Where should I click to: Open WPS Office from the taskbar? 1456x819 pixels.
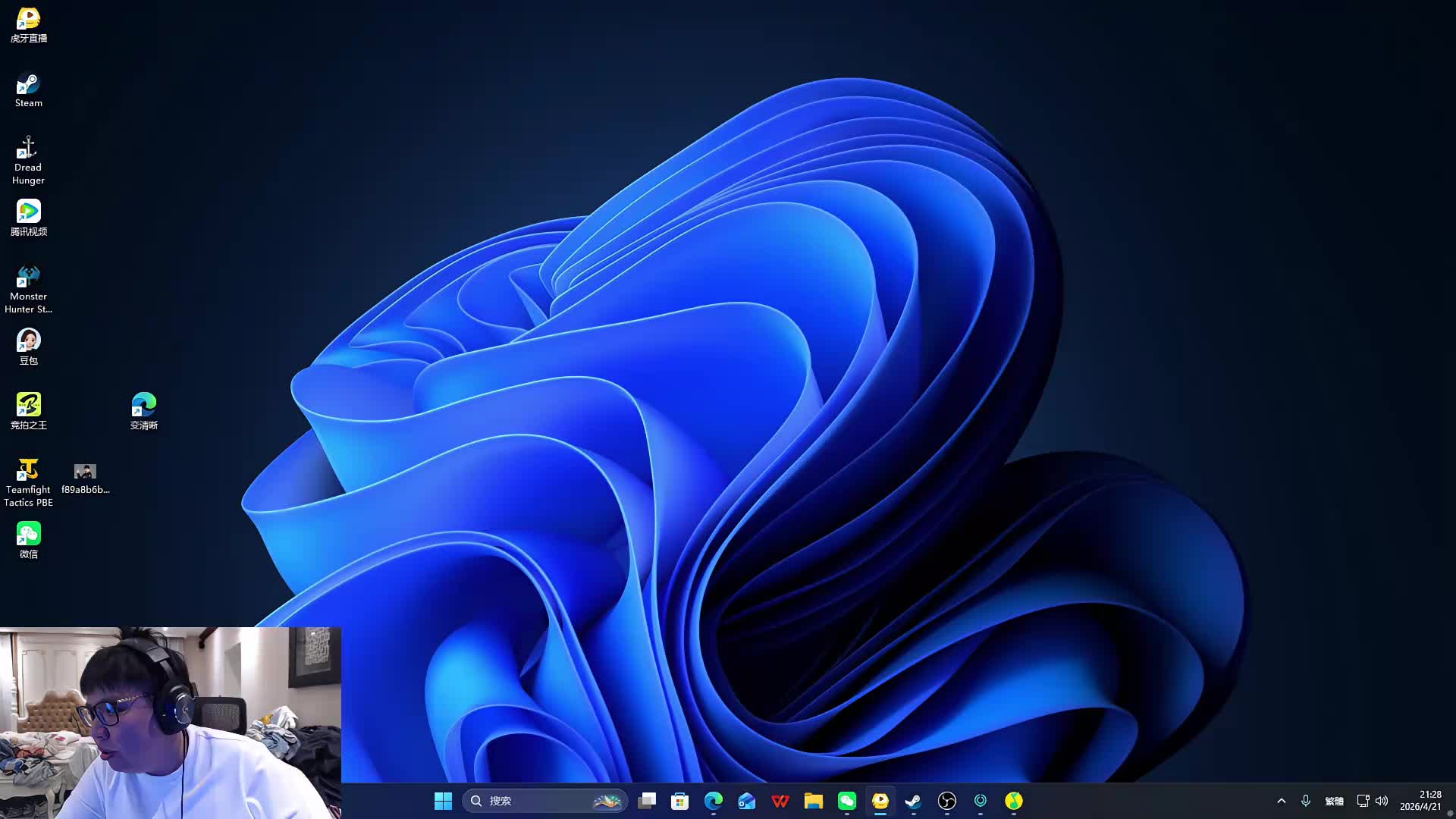[780, 801]
